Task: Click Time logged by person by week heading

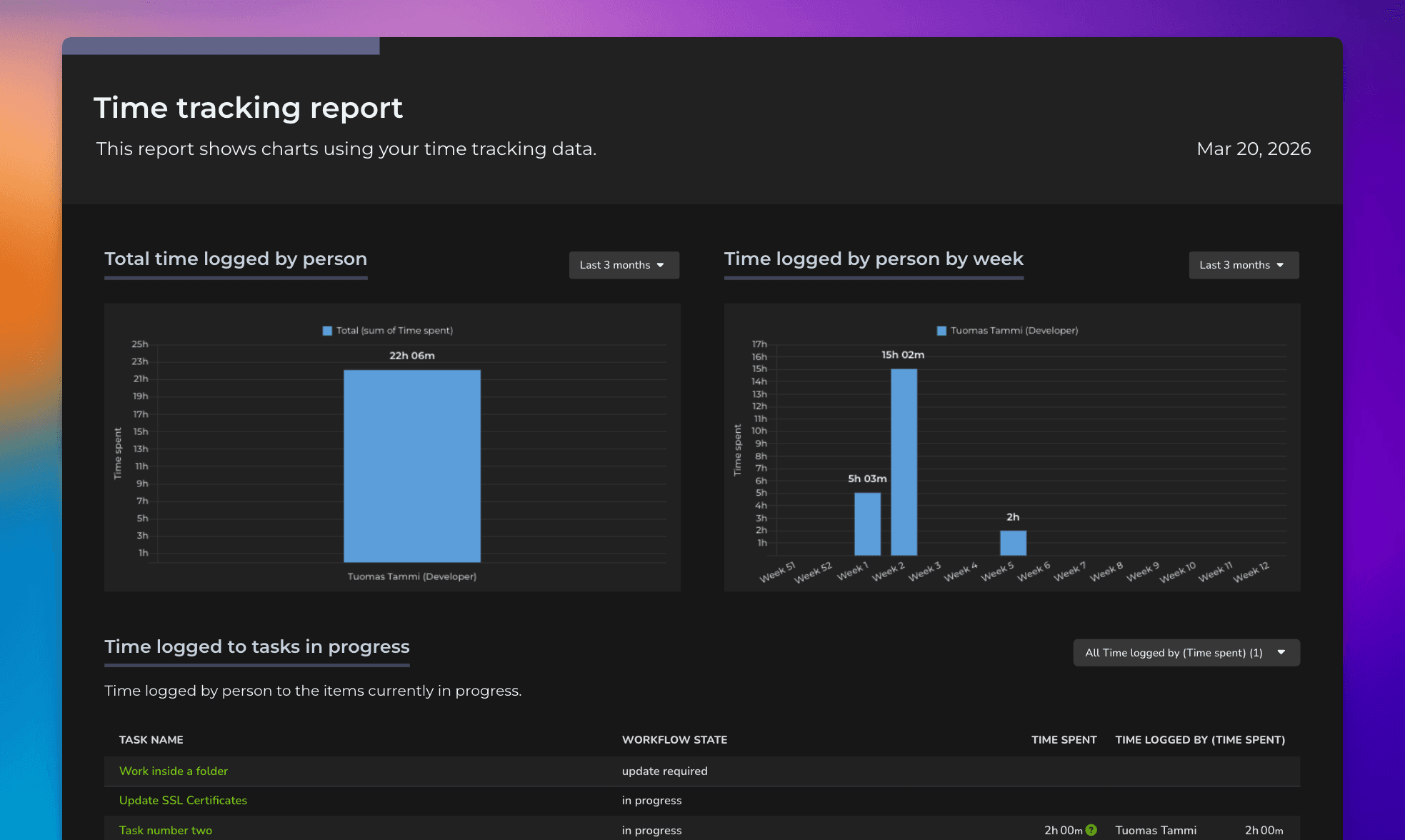Action: [874, 259]
